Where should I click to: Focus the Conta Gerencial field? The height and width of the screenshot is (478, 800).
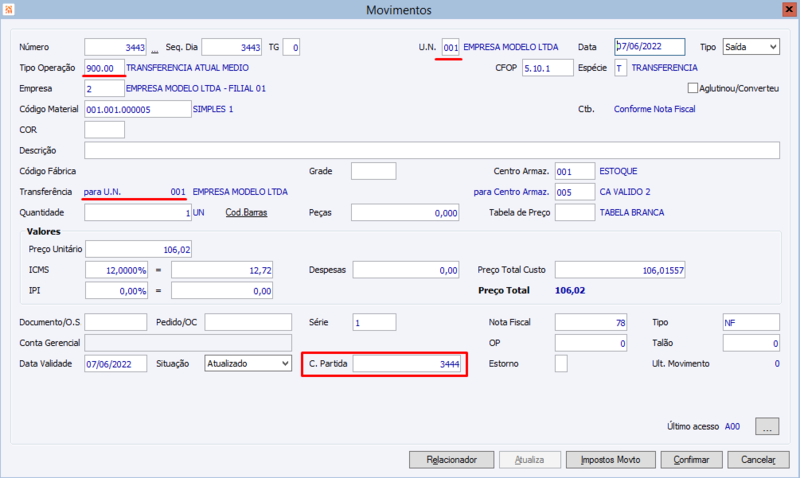tap(188, 343)
